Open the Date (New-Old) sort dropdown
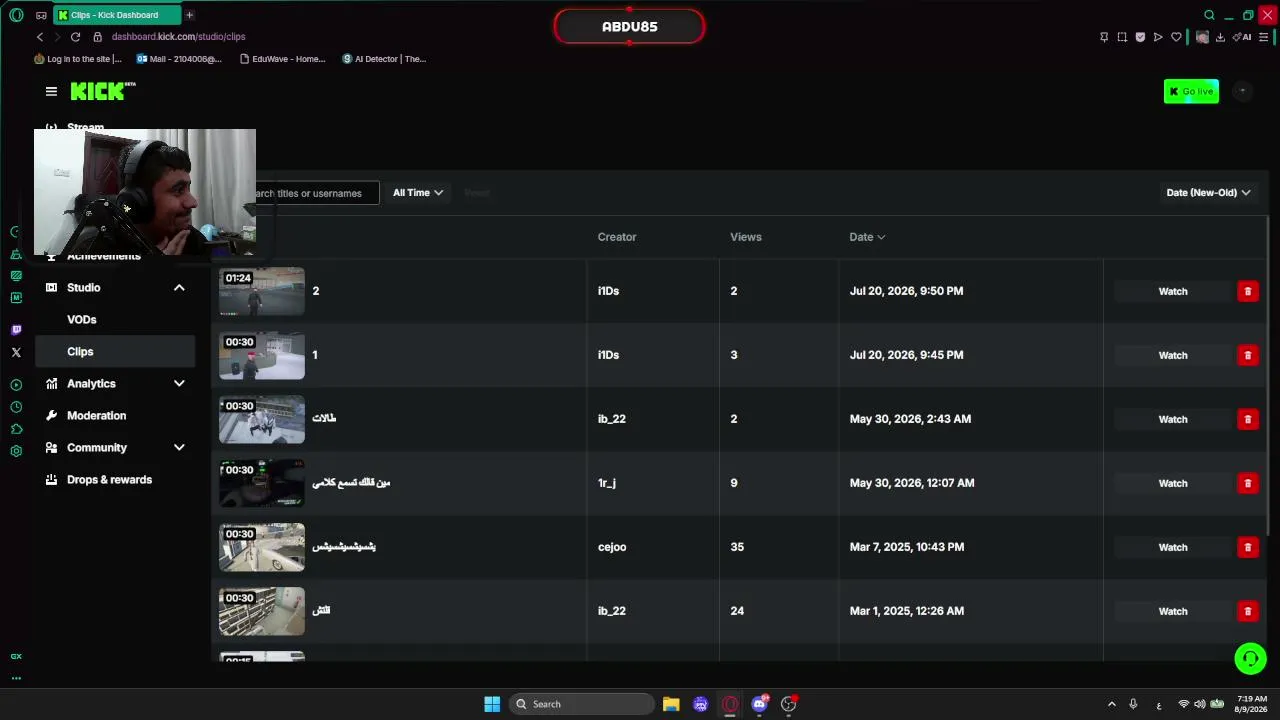Image resolution: width=1280 pixels, height=720 pixels. coord(1208,193)
